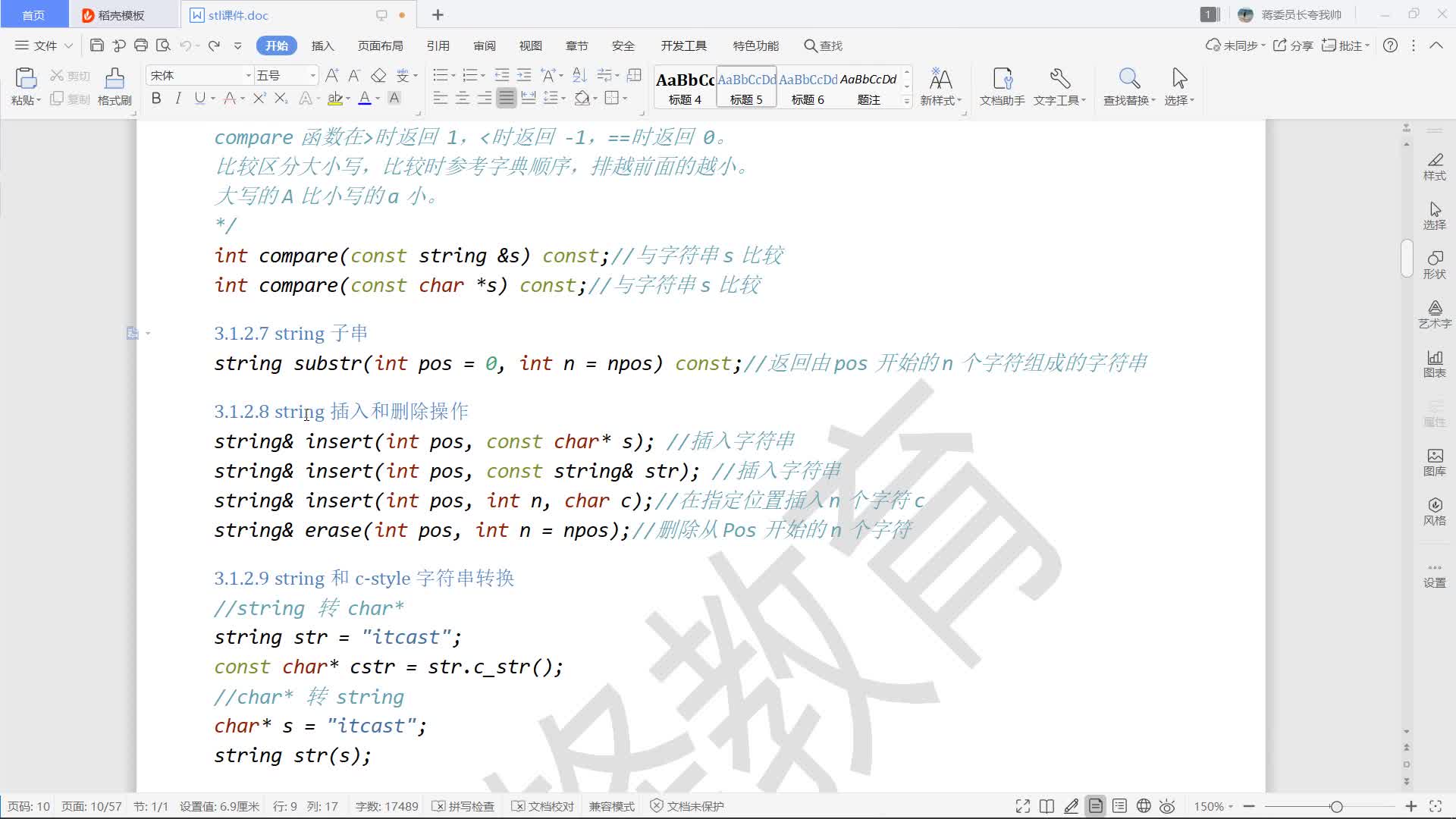Enable Eye Protection mode icon
This screenshot has width=1456, height=819.
[x=1167, y=806]
